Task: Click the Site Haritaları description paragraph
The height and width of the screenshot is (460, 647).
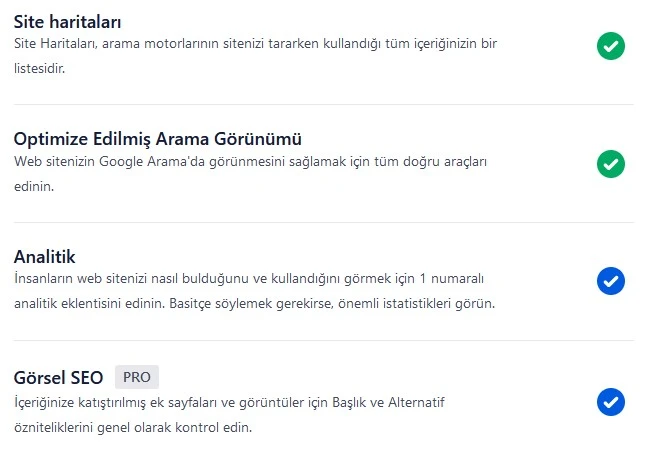Action: pos(255,57)
